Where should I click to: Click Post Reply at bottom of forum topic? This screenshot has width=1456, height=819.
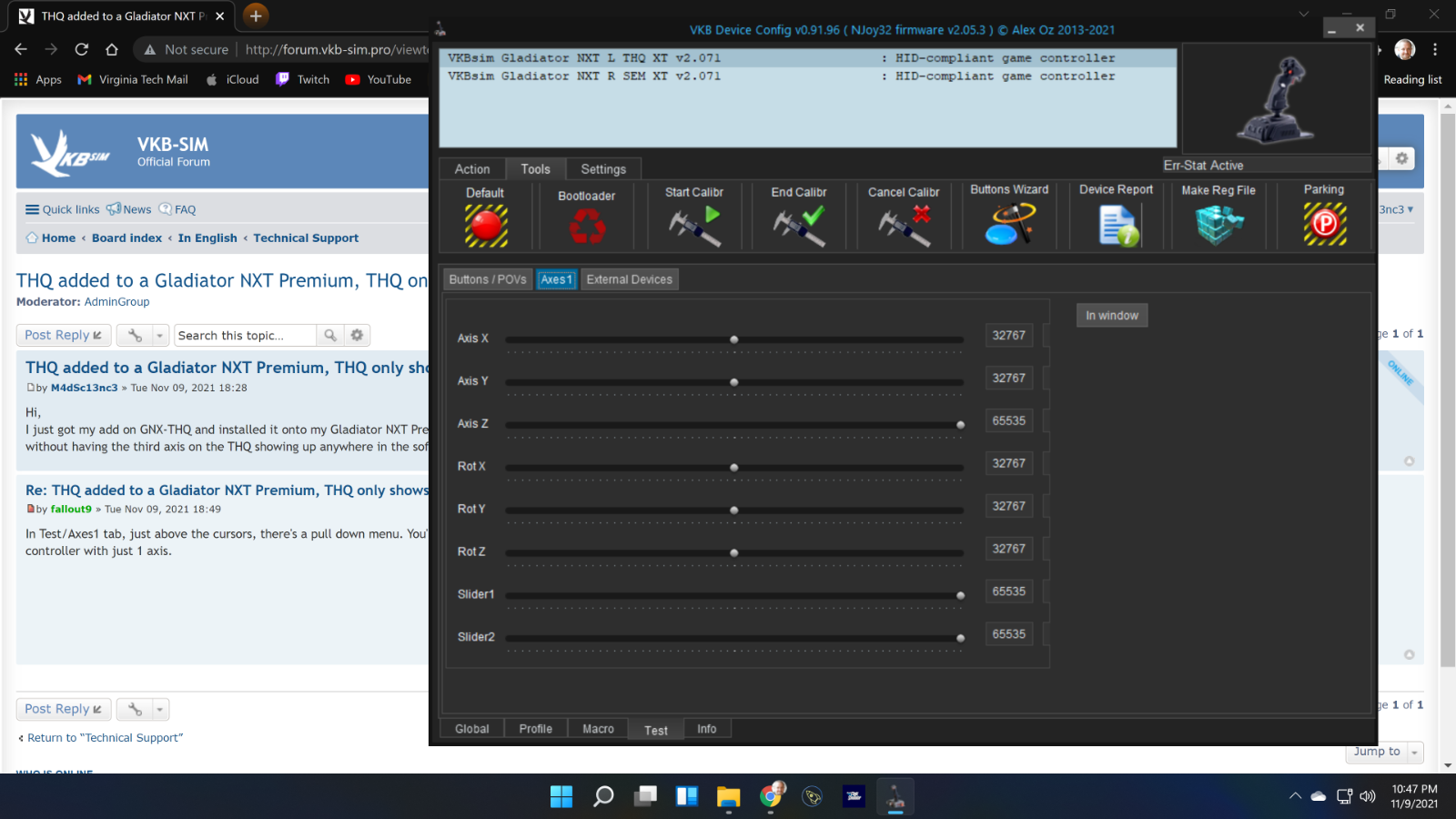[64, 709]
